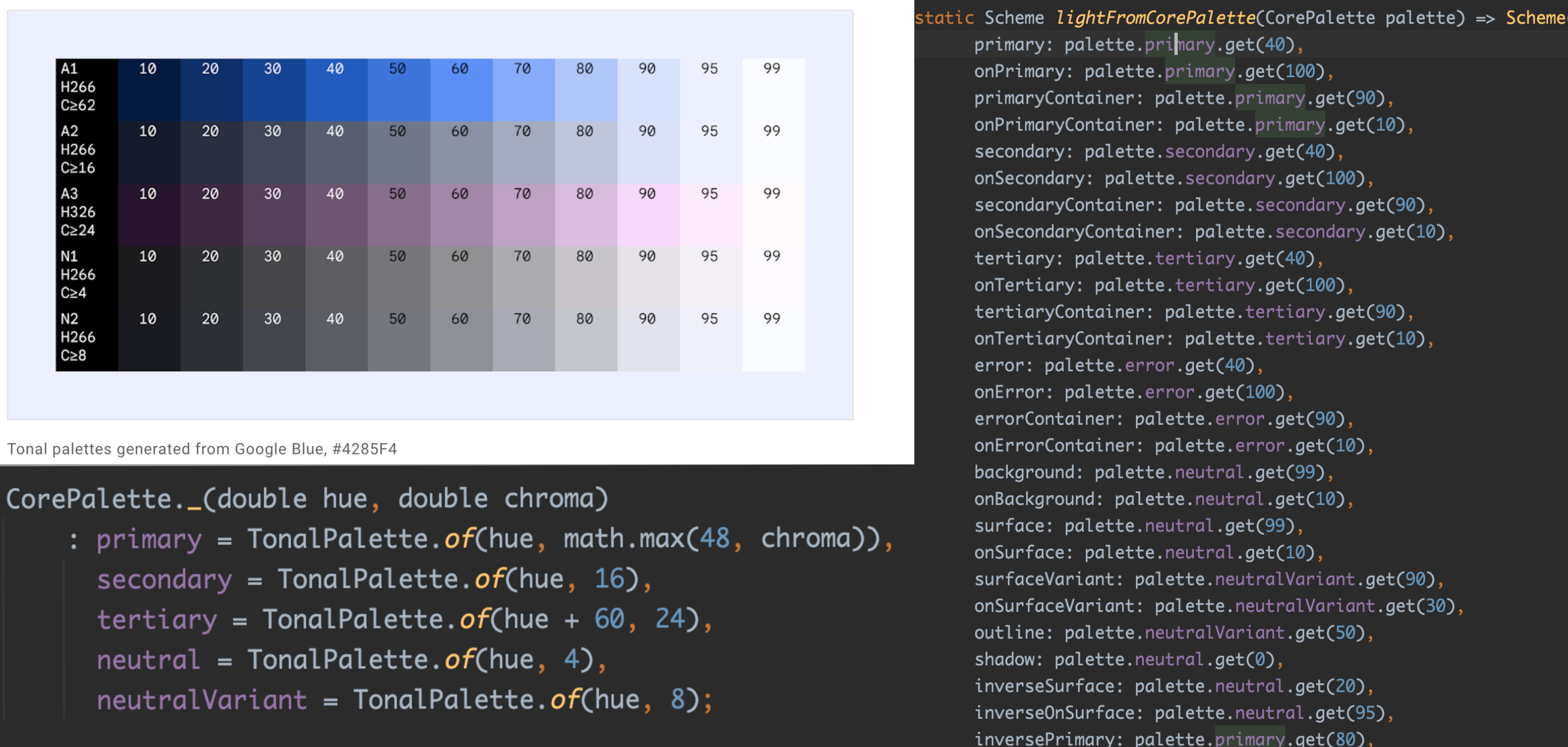This screenshot has height=747, width=1568.
Task: Click the lightFromCorePalette method name
Action: (1155, 18)
